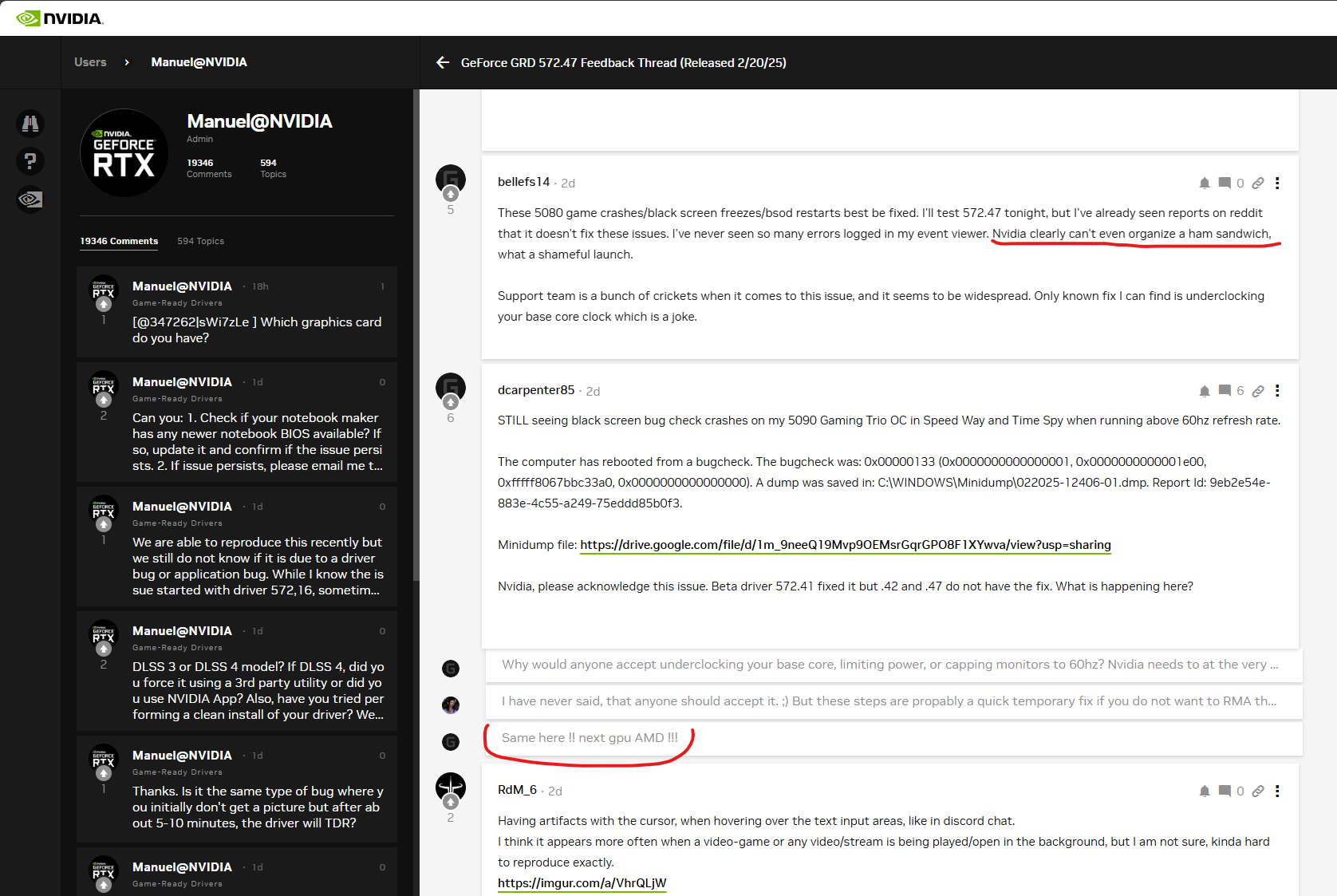Click the GeForce RTX profile avatar

(124, 153)
